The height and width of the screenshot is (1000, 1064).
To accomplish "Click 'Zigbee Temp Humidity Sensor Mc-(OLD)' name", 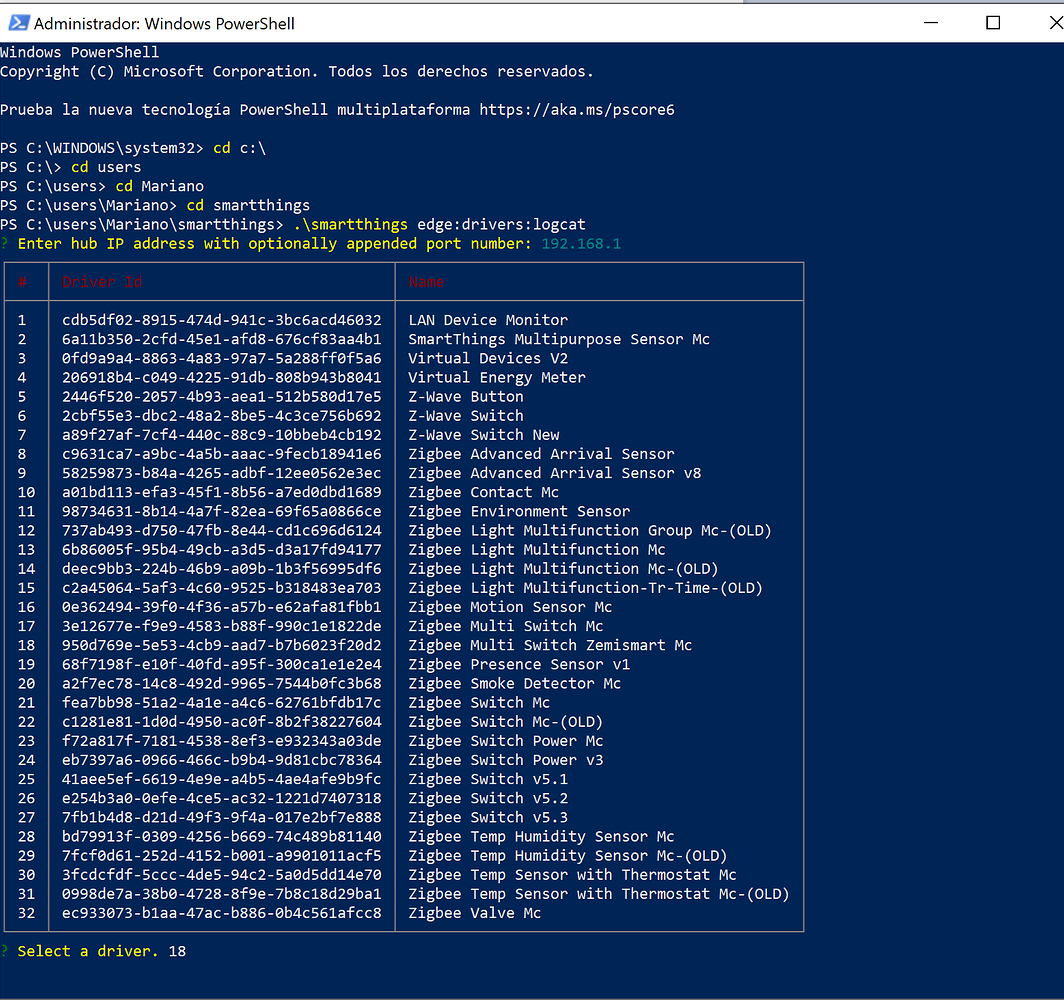I will click(x=568, y=855).
